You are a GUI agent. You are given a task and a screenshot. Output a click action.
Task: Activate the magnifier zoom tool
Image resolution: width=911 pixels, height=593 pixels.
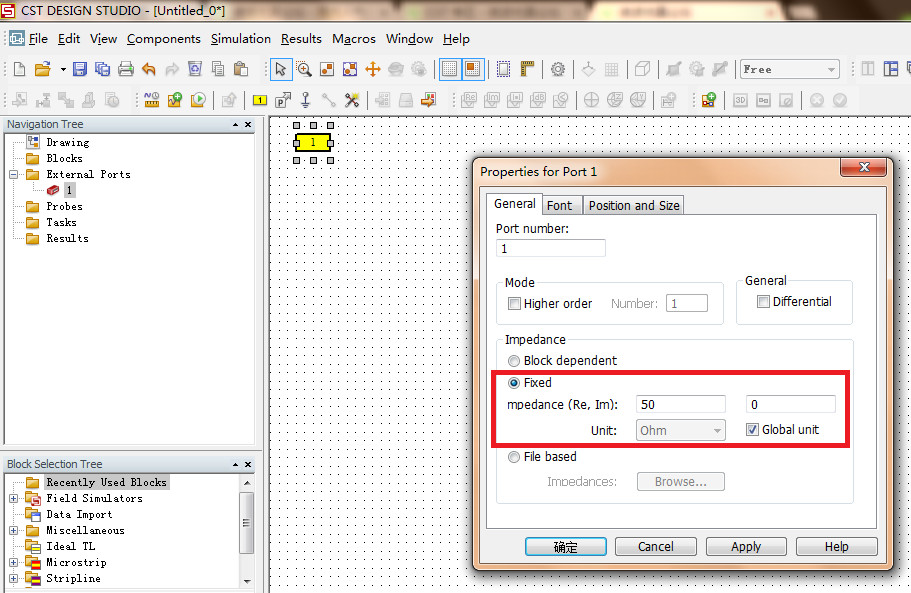point(304,70)
